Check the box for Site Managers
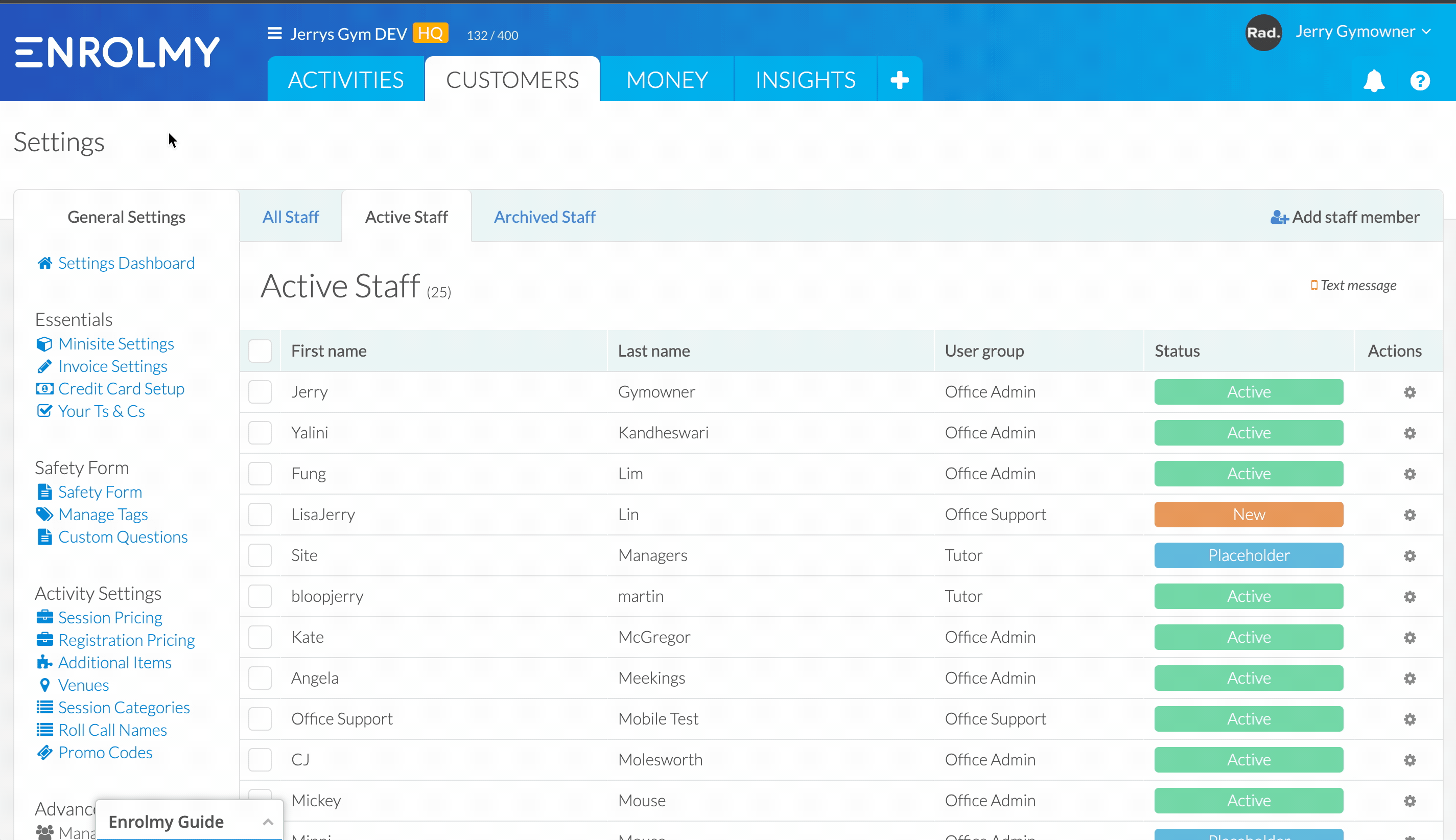The width and height of the screenshot is (1456, 840). pyautogui.click(x=260, y=555)
